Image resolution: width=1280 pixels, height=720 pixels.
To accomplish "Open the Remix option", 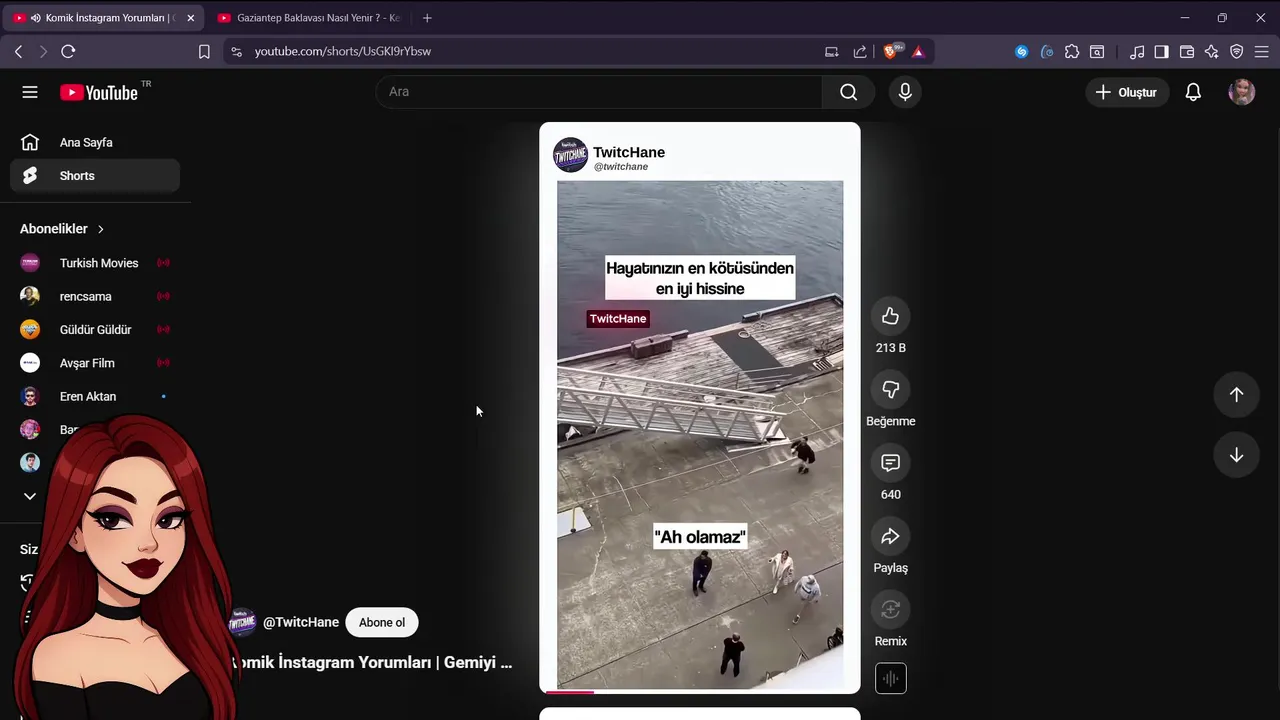I will click(x=890, y=609).
